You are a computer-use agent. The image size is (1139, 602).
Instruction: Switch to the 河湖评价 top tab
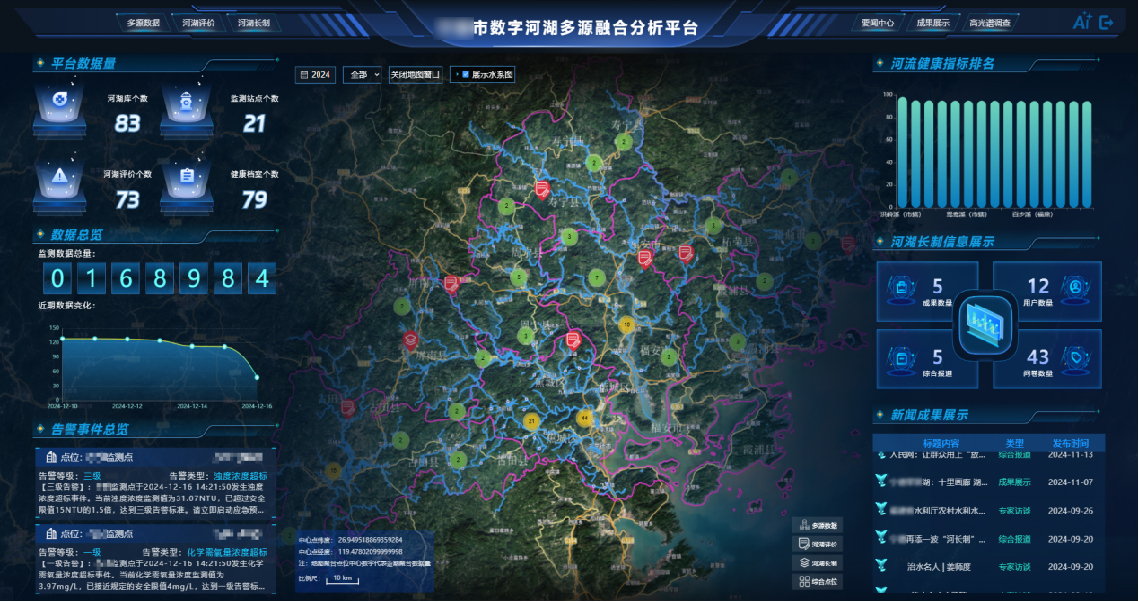click(x=200, y=22)
